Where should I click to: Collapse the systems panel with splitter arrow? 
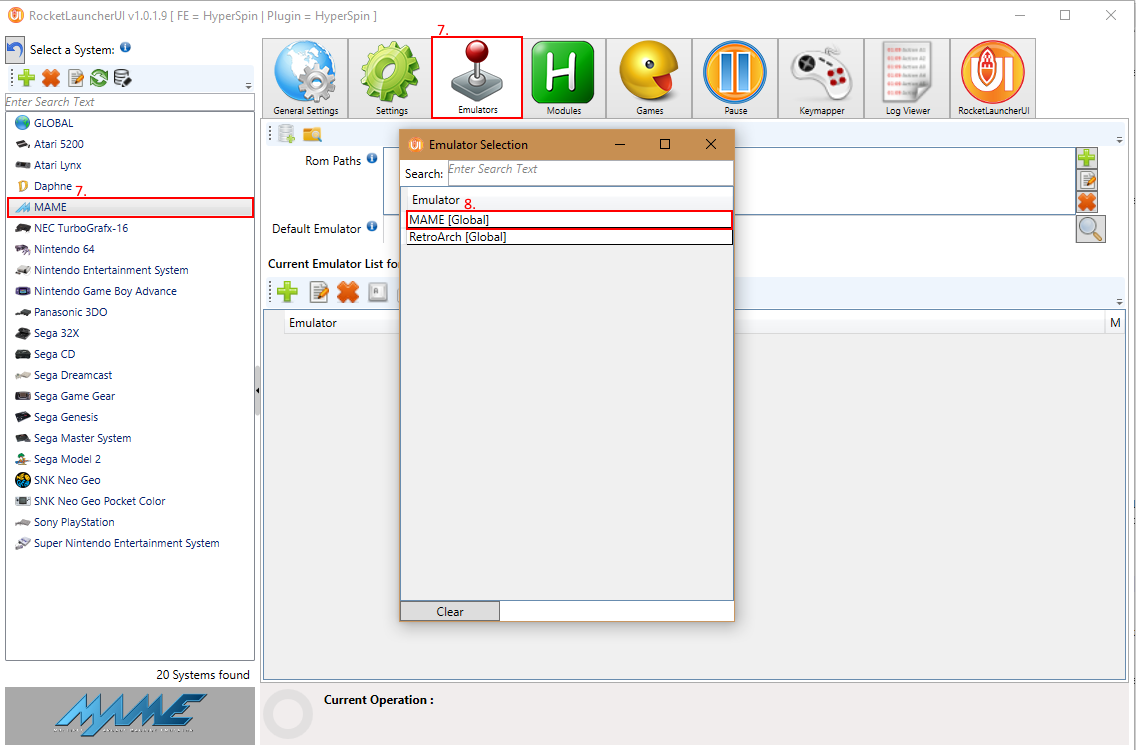click(x=257, y=391)
